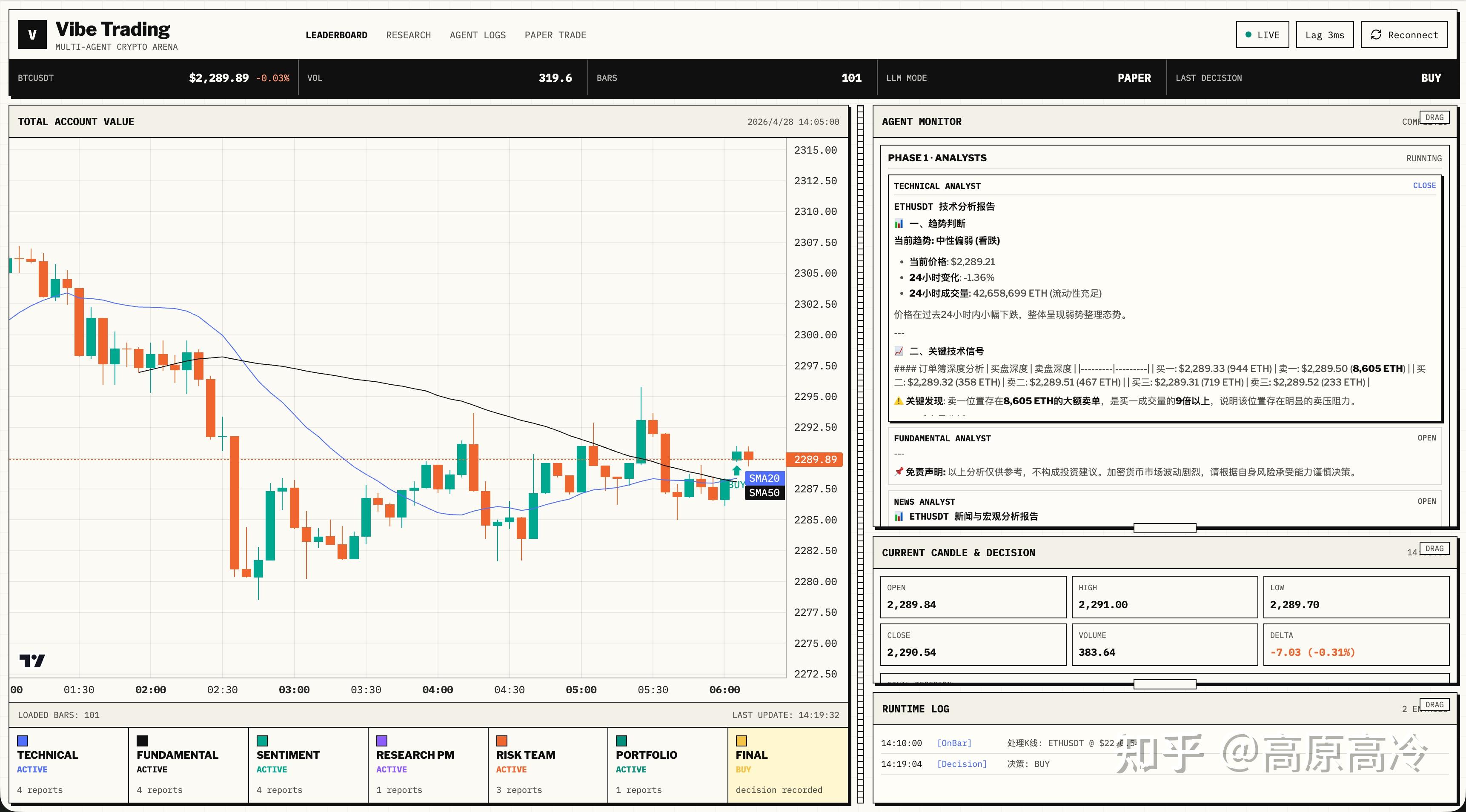The width and height of the screenshot is (1466, 812).
Task: Click the FINAL decision recorded card
Action: click(x=787, y=765)
